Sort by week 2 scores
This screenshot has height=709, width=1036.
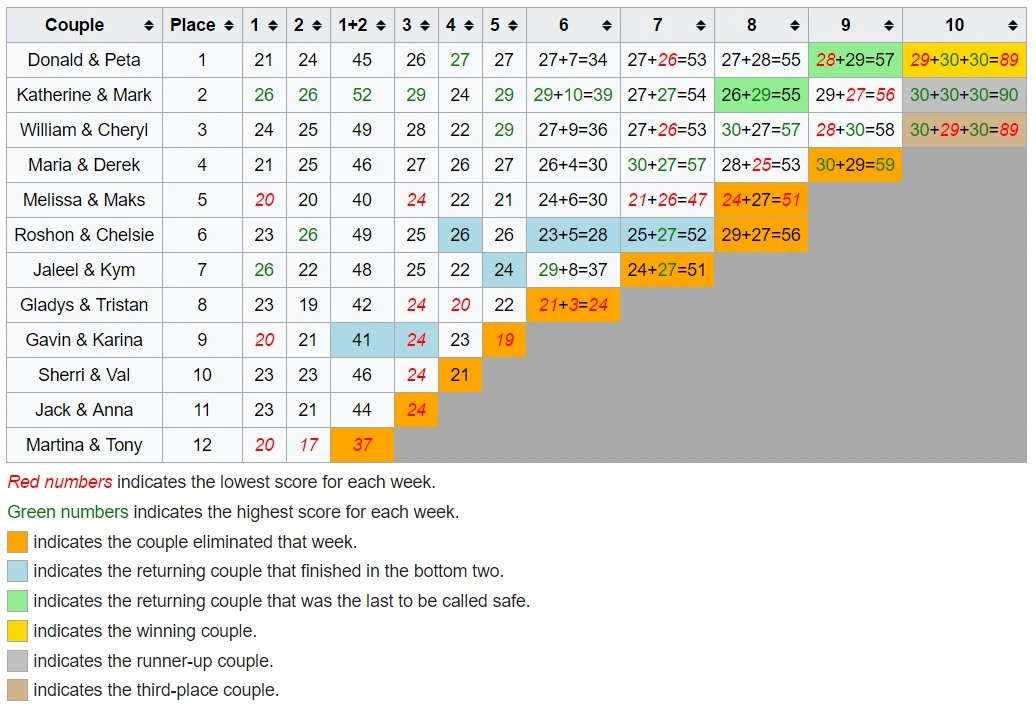(318, 25)
